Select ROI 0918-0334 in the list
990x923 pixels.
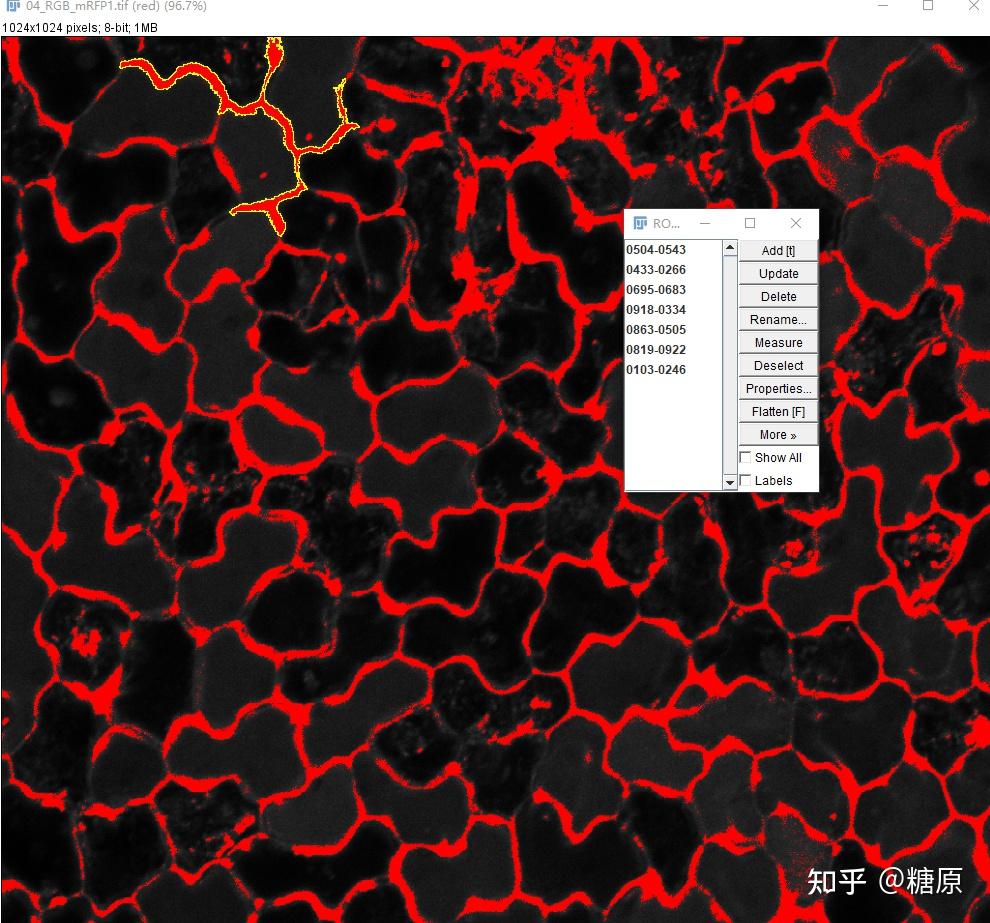pyautogui.click(x=655, y=309)
